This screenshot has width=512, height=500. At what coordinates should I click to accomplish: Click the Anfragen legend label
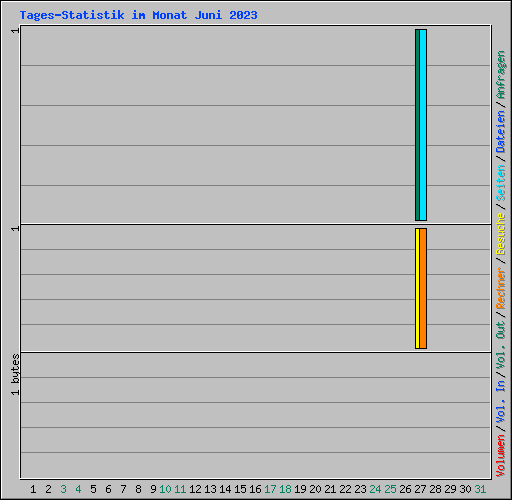point(500,75)
